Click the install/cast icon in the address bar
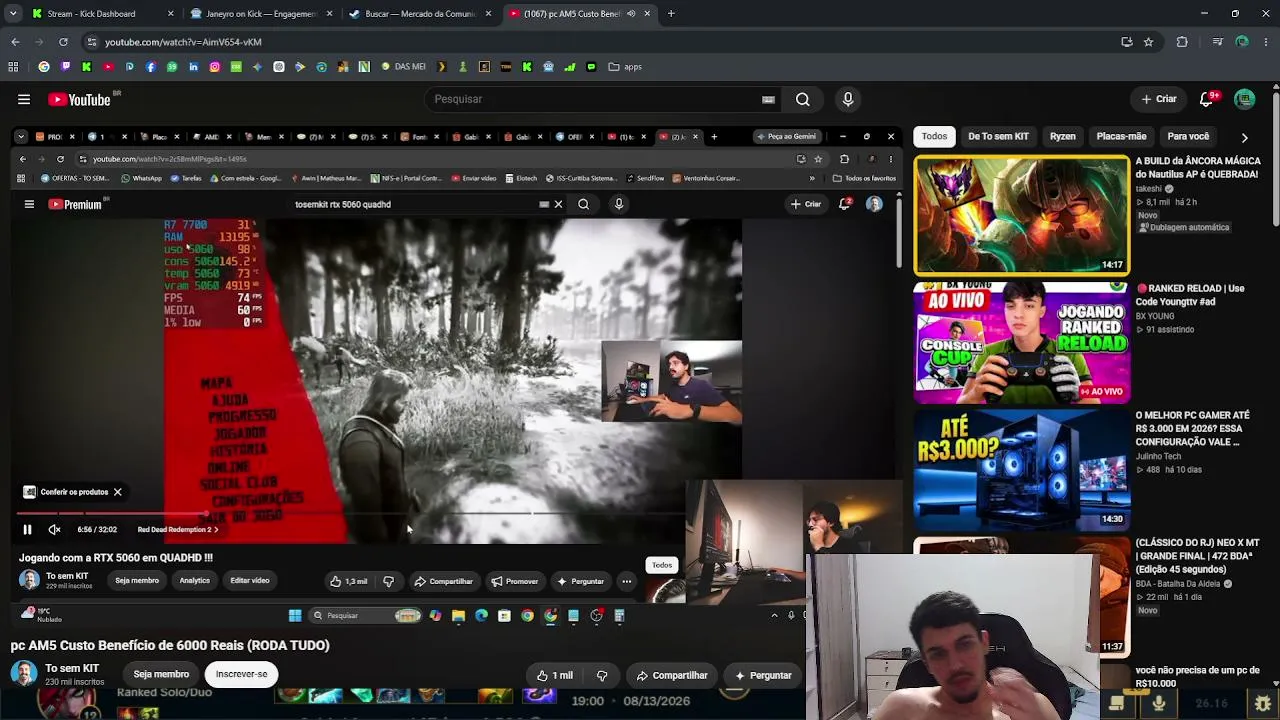 click(1127, 42)
